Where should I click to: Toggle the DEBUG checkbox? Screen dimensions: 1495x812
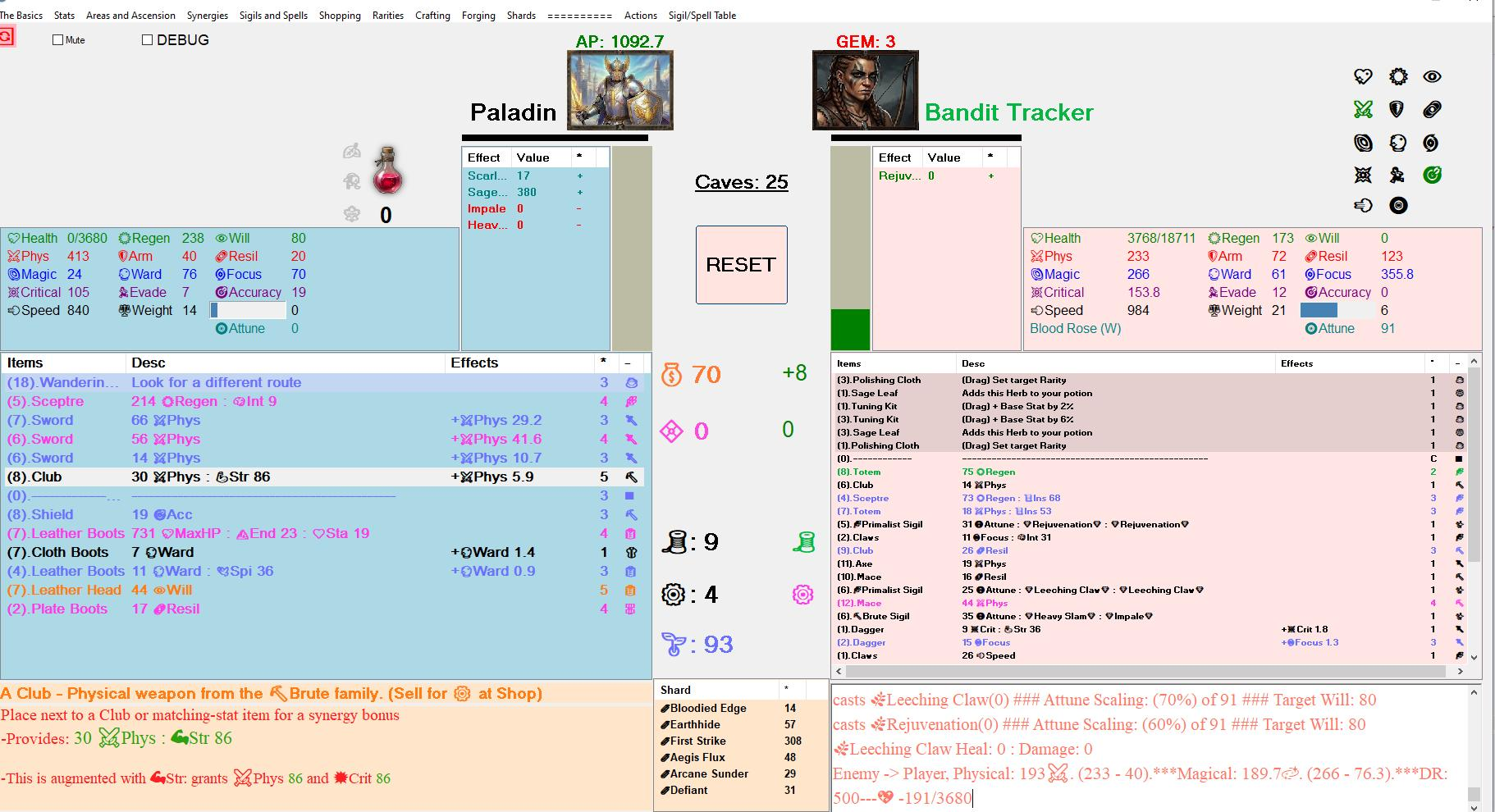pos(147,39)
